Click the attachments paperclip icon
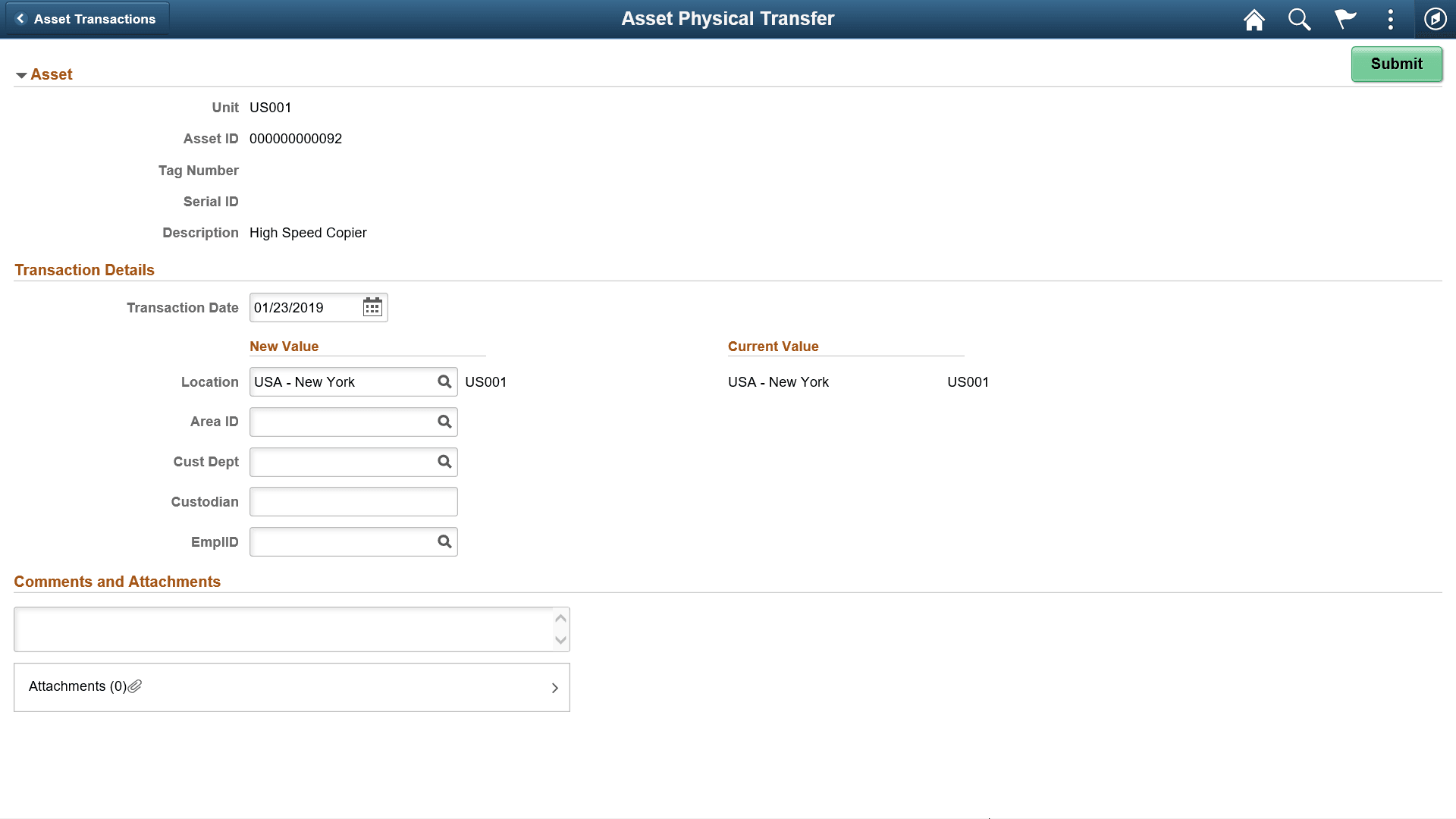 click(136, 686)
